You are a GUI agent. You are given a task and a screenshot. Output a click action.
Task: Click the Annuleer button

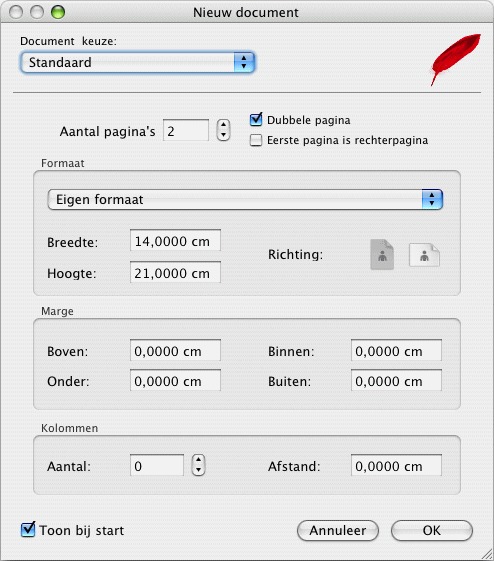(338, 531)
